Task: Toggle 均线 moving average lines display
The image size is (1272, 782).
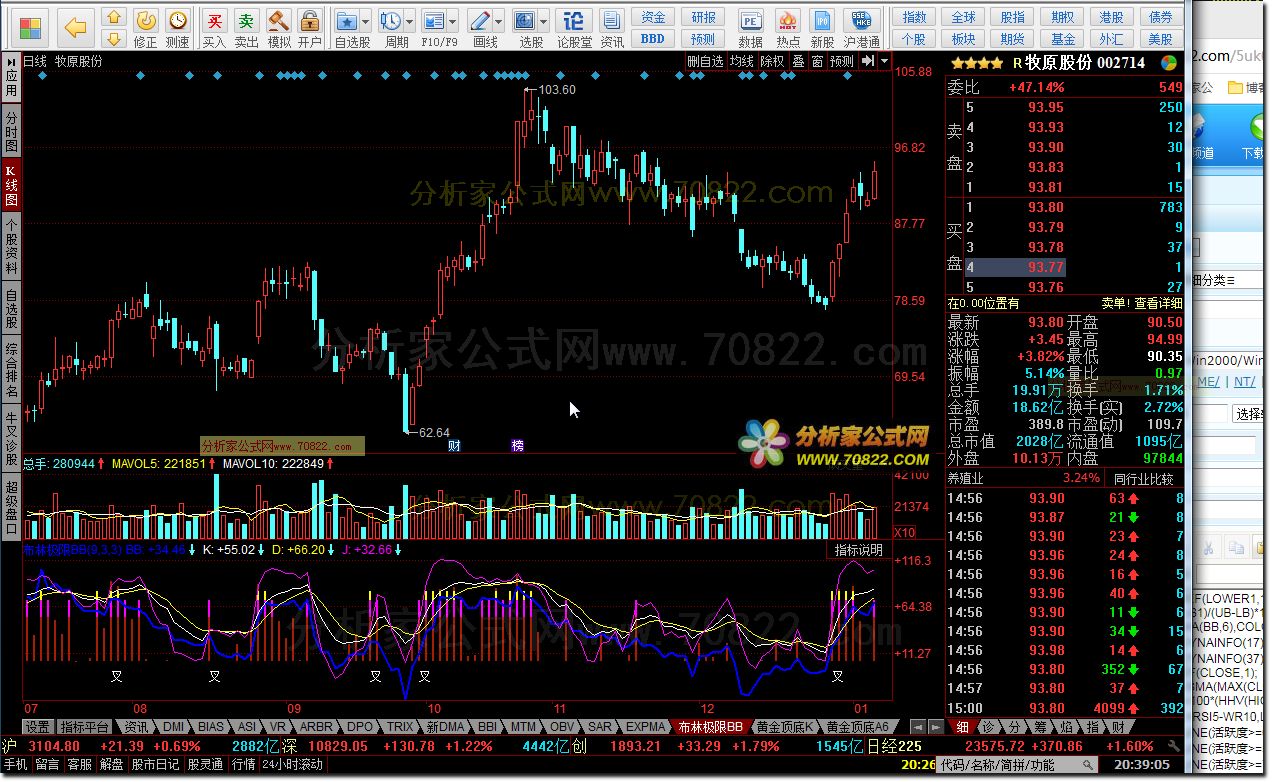Action: coord(741,61)
